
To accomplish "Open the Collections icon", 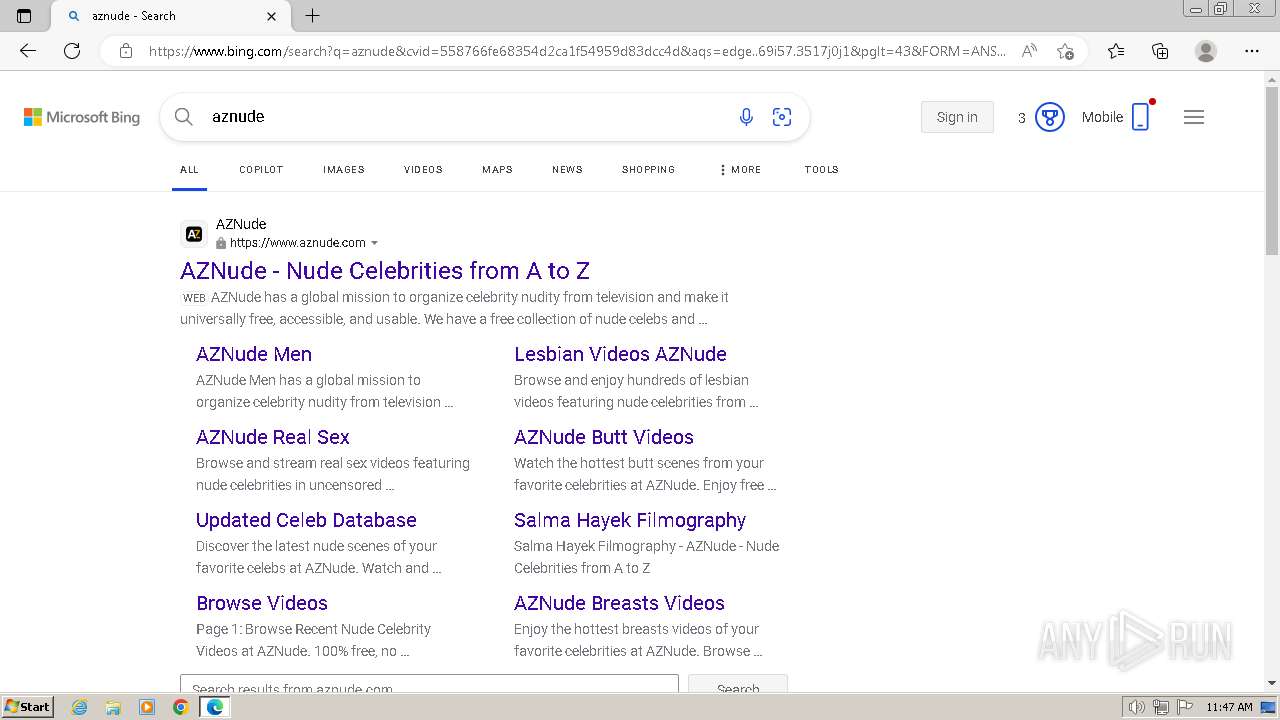I will click(x=1160, y=51).
